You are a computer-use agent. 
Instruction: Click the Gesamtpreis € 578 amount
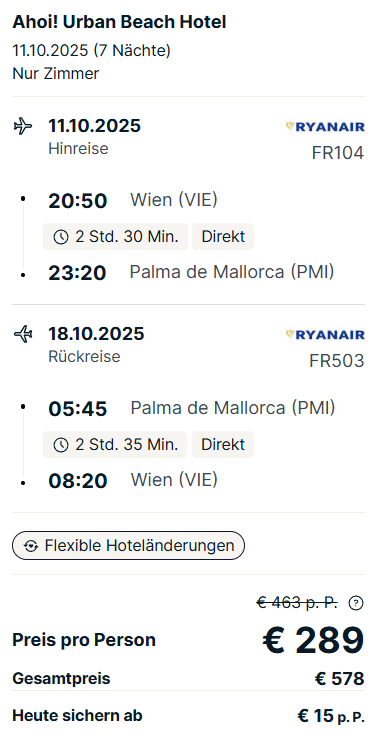click(339, 679)
